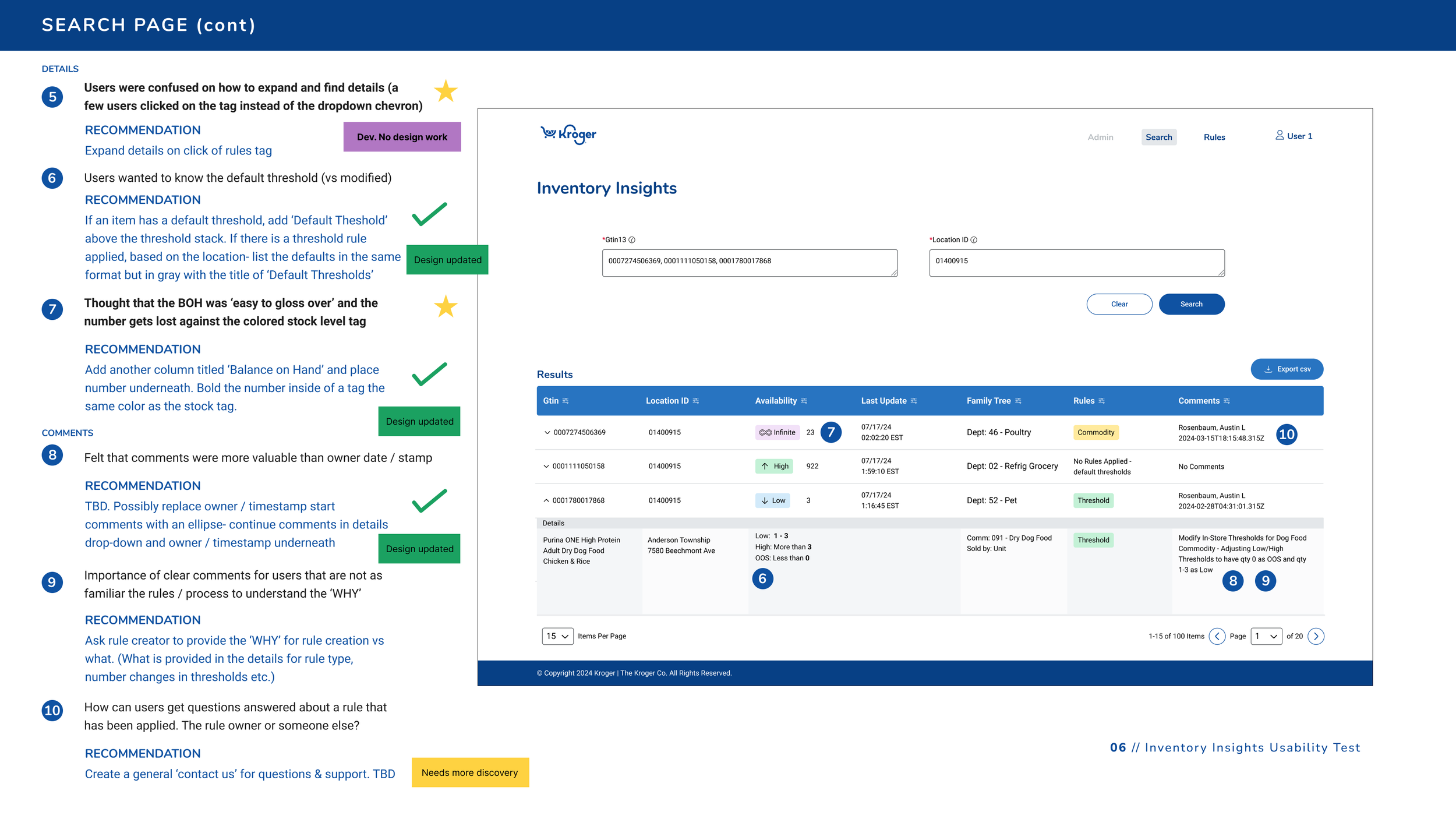
Task: Expand row for Gtin 0001111050158
Action: [546, 467]
